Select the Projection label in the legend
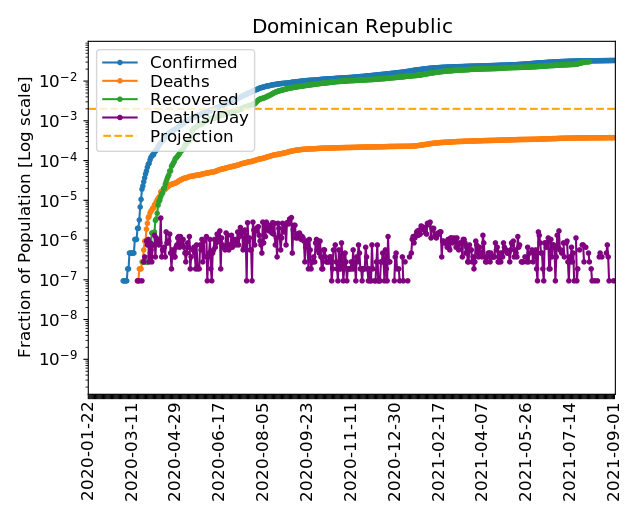Image resolution: width=640 pixels, height=520 pixels. point(191,136)
